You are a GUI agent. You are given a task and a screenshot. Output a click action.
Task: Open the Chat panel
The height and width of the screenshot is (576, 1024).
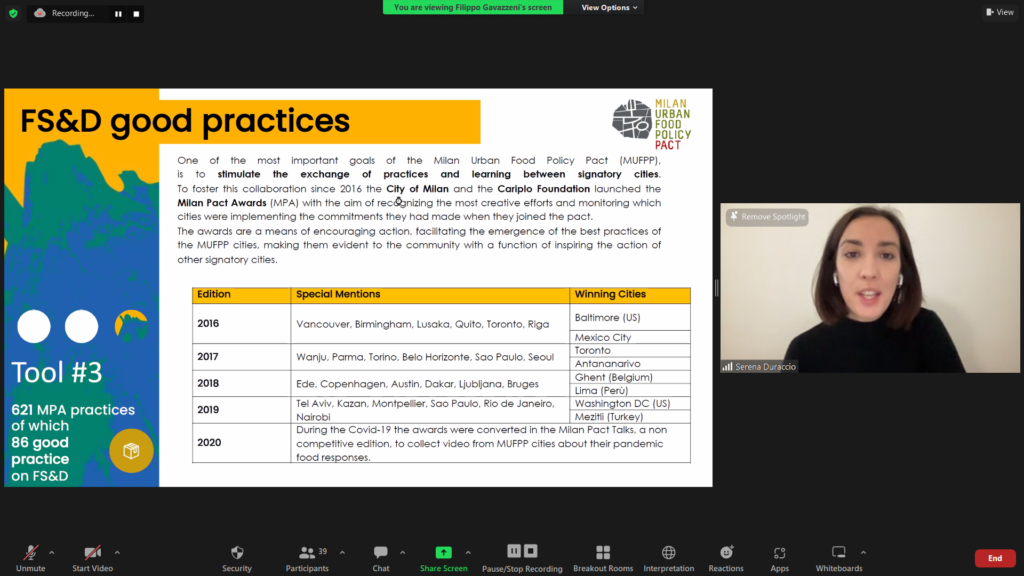point(380,553)
